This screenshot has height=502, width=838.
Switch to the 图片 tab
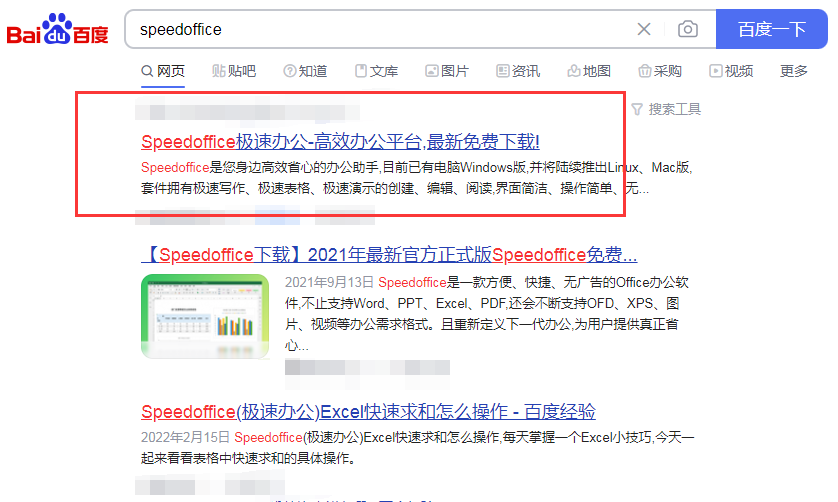447,71
